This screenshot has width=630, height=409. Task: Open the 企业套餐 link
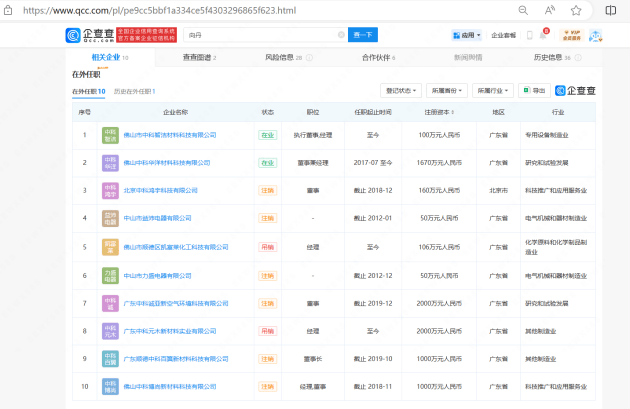click(x=503, y=35)
